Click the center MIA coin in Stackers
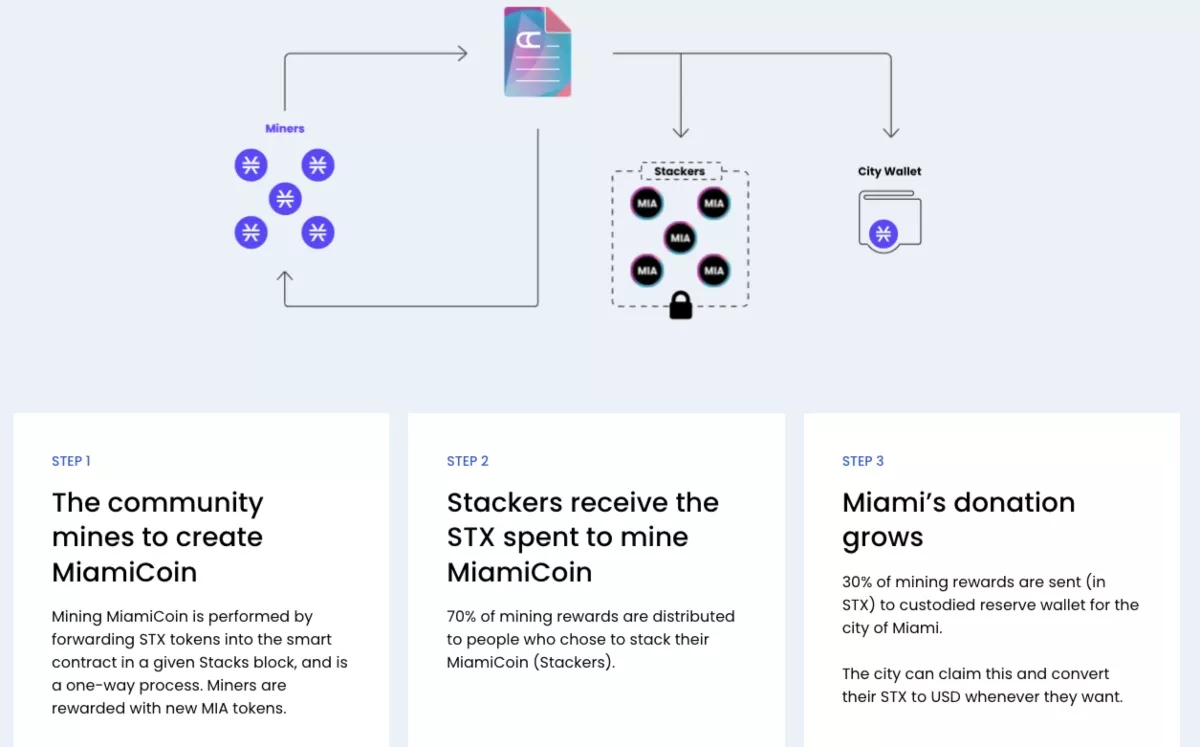The image size is (1200, 747). (x=680, y=238)
